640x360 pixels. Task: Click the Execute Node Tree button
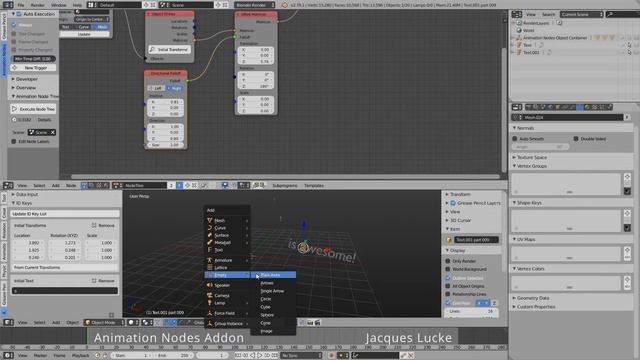[x=33, y=109]
